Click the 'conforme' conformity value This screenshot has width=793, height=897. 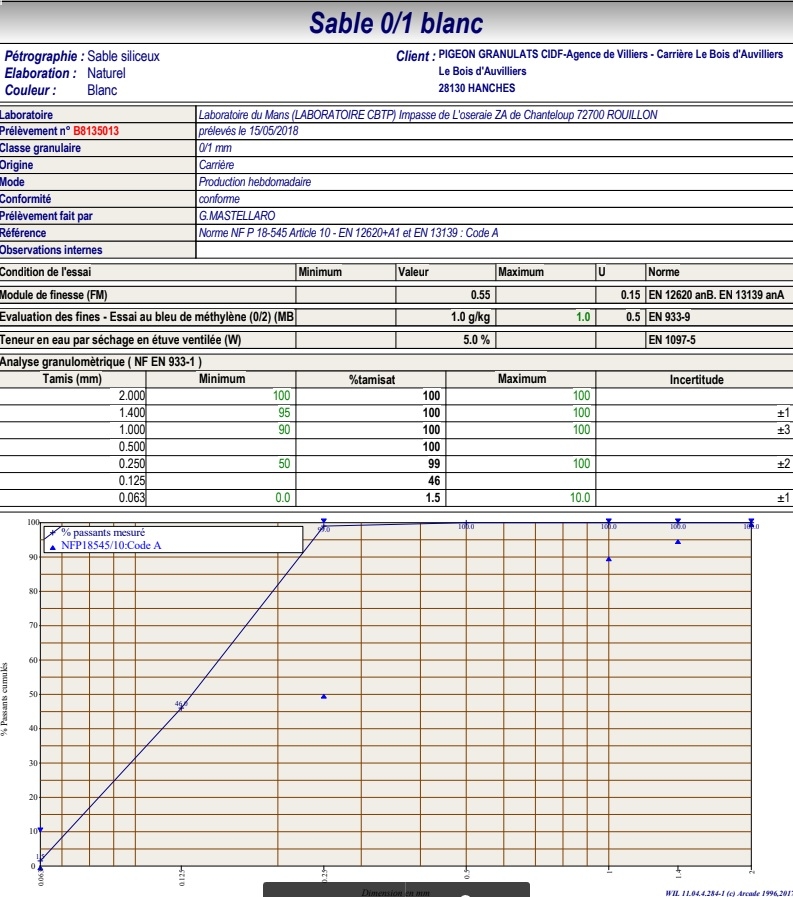[x=219, y=199]
